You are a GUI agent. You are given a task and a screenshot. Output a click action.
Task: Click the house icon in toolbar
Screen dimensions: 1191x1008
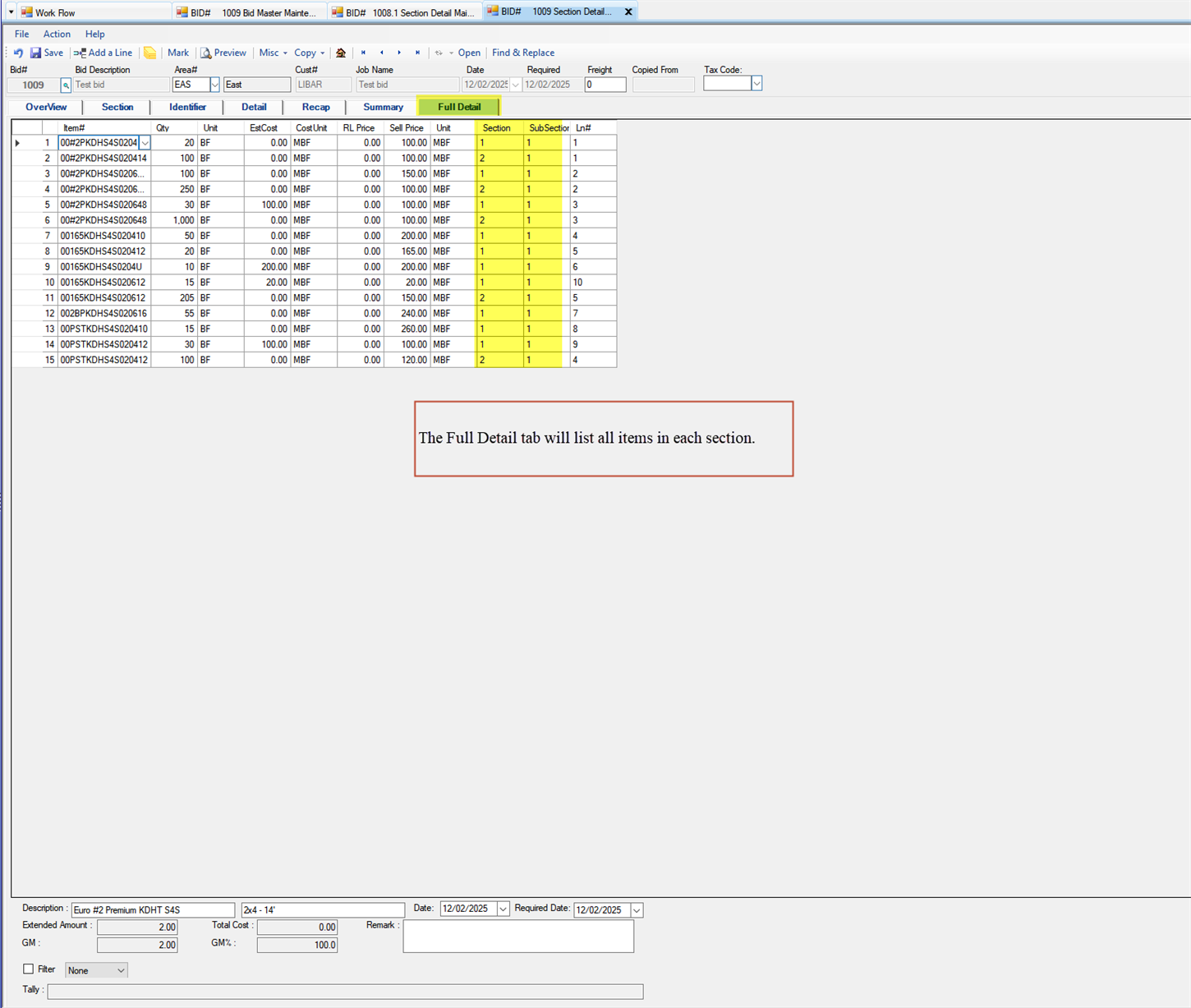click(x=341, y=53)
